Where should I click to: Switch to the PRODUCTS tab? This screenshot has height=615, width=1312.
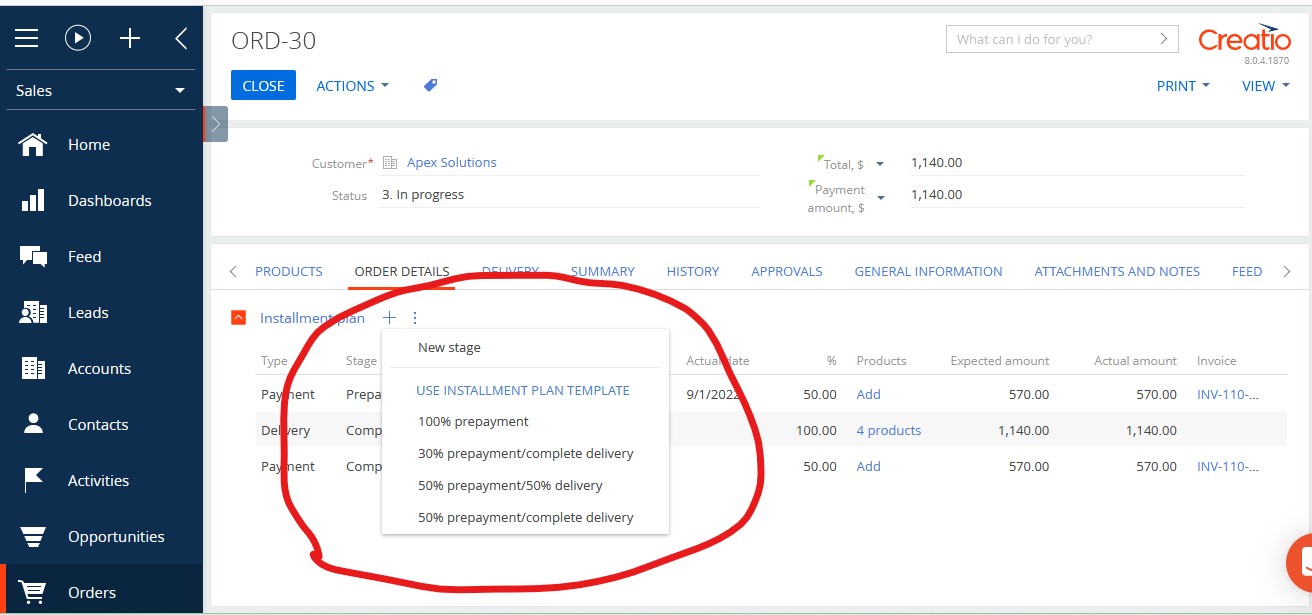click(x=289, y=271)
